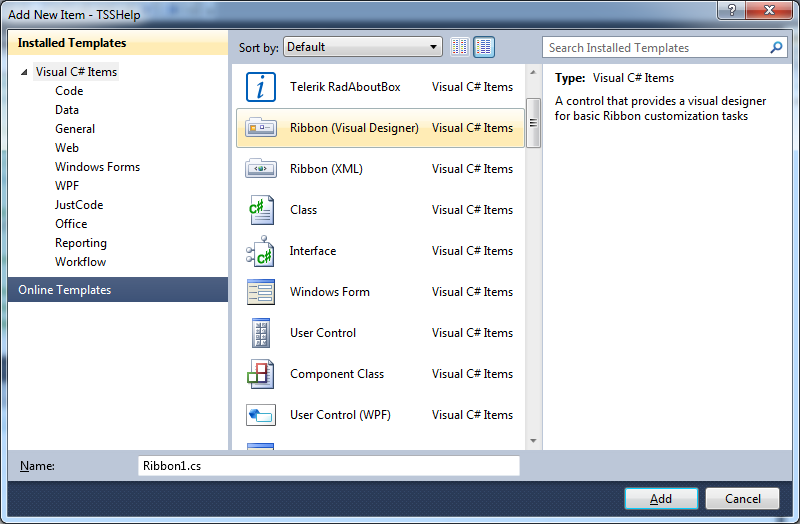This screenshot has width=800, height=524.
Task: Select the 'User Control (WPF)' template name
Action: pyautogui.click(x=340, y=415)
